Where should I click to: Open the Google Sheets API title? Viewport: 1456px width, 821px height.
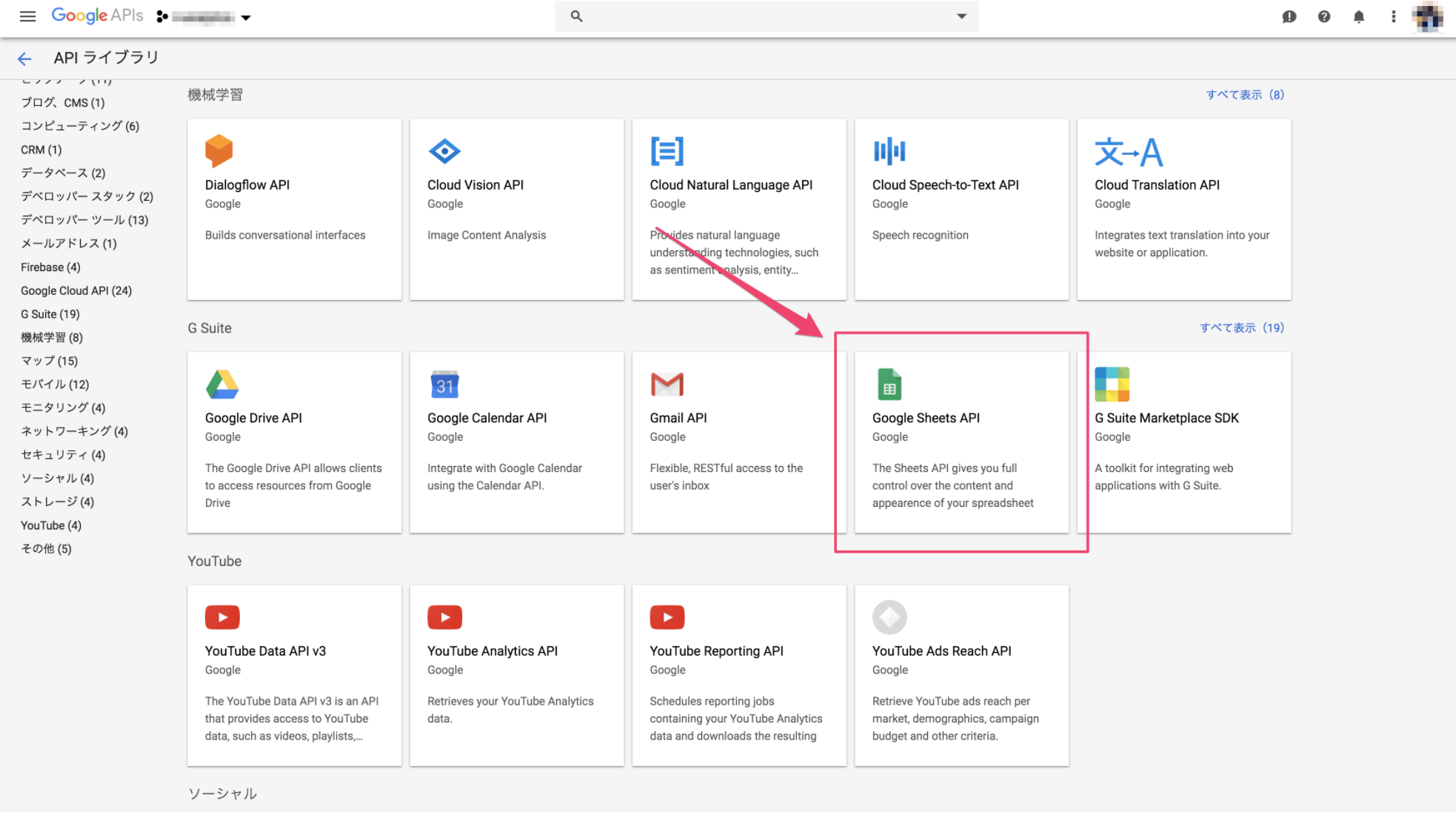[x=926, y=419]
